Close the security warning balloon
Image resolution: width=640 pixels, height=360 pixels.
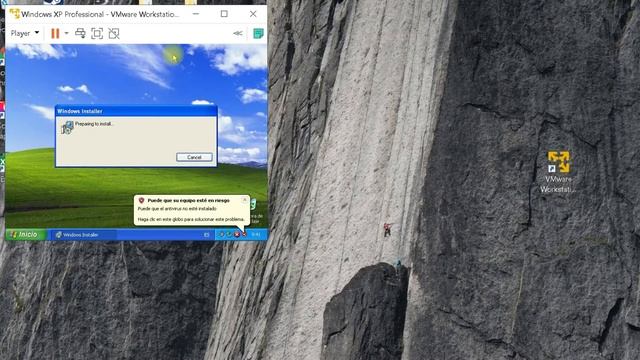click(244, 200)
